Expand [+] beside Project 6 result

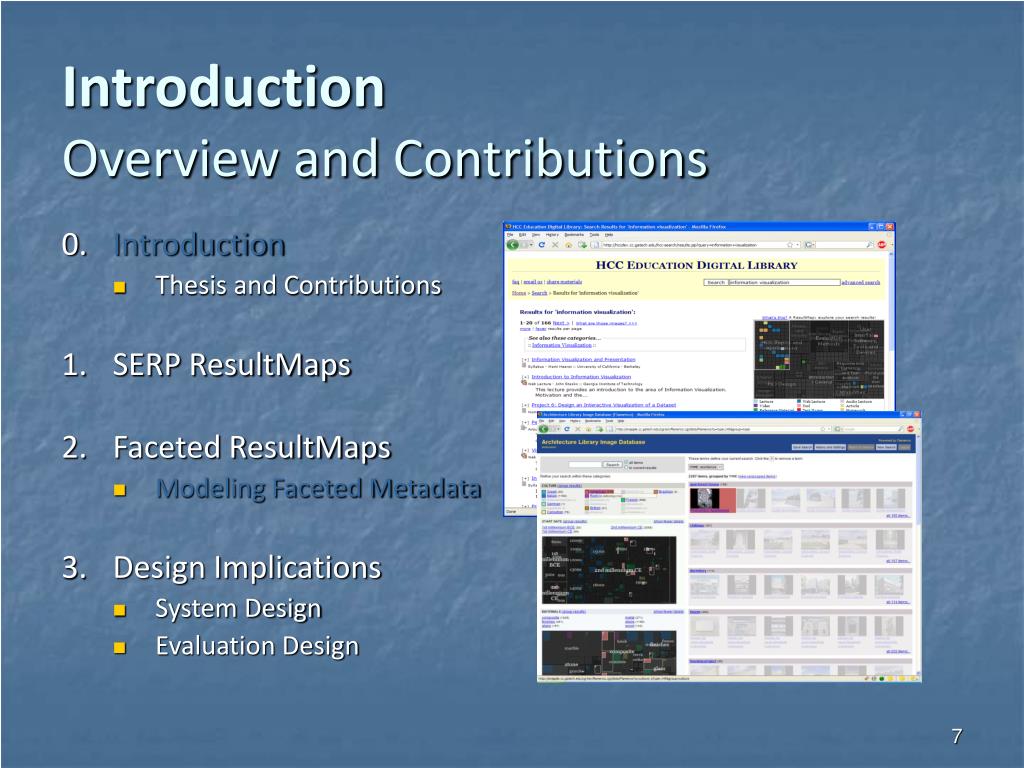tap(525, 406)
